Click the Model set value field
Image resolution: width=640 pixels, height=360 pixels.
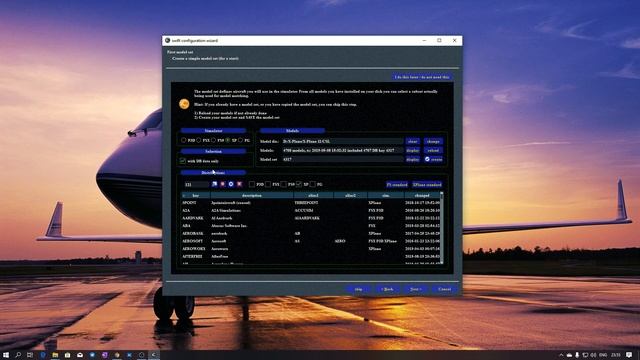coord(342,159)
